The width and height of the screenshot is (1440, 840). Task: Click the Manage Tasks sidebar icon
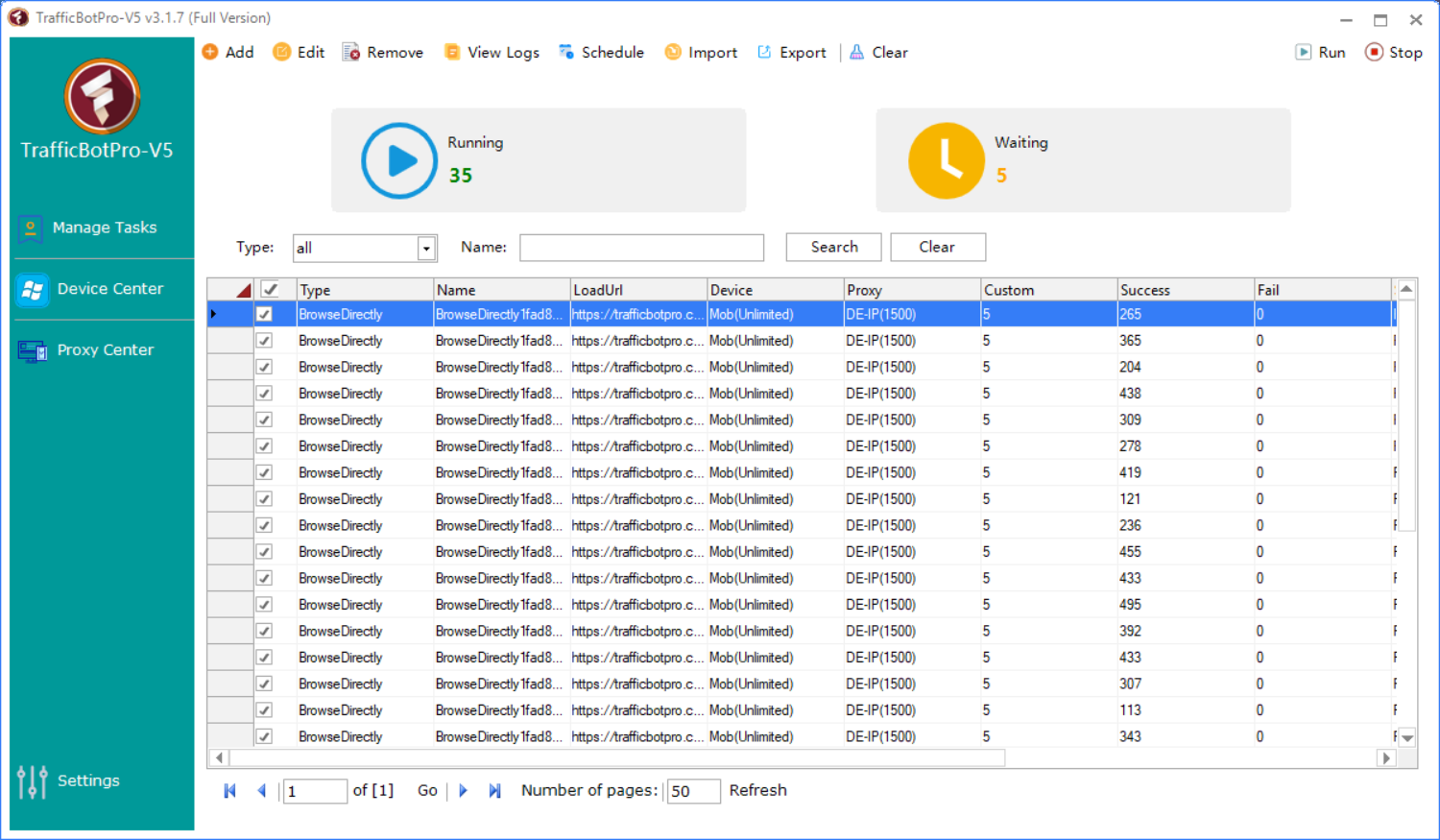(x=31, y=228)
